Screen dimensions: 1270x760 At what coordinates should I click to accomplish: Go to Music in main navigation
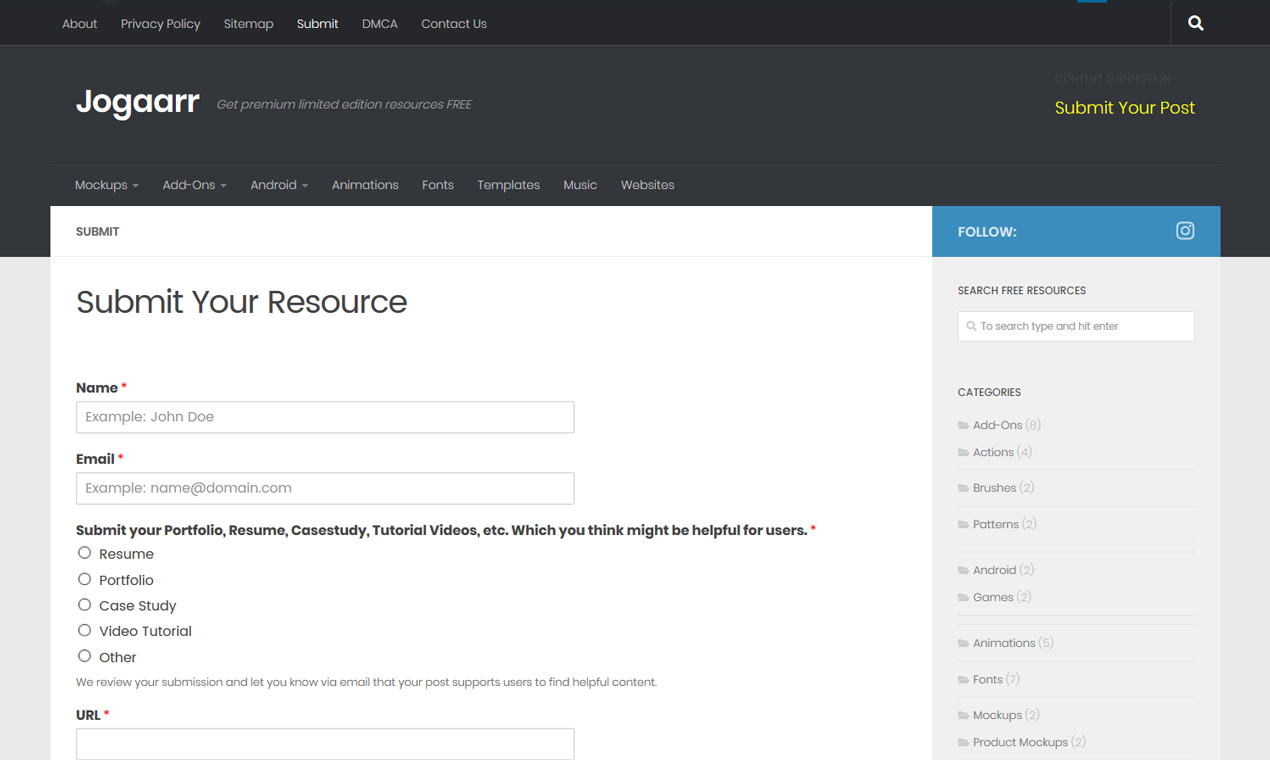[x=580, y=185]
